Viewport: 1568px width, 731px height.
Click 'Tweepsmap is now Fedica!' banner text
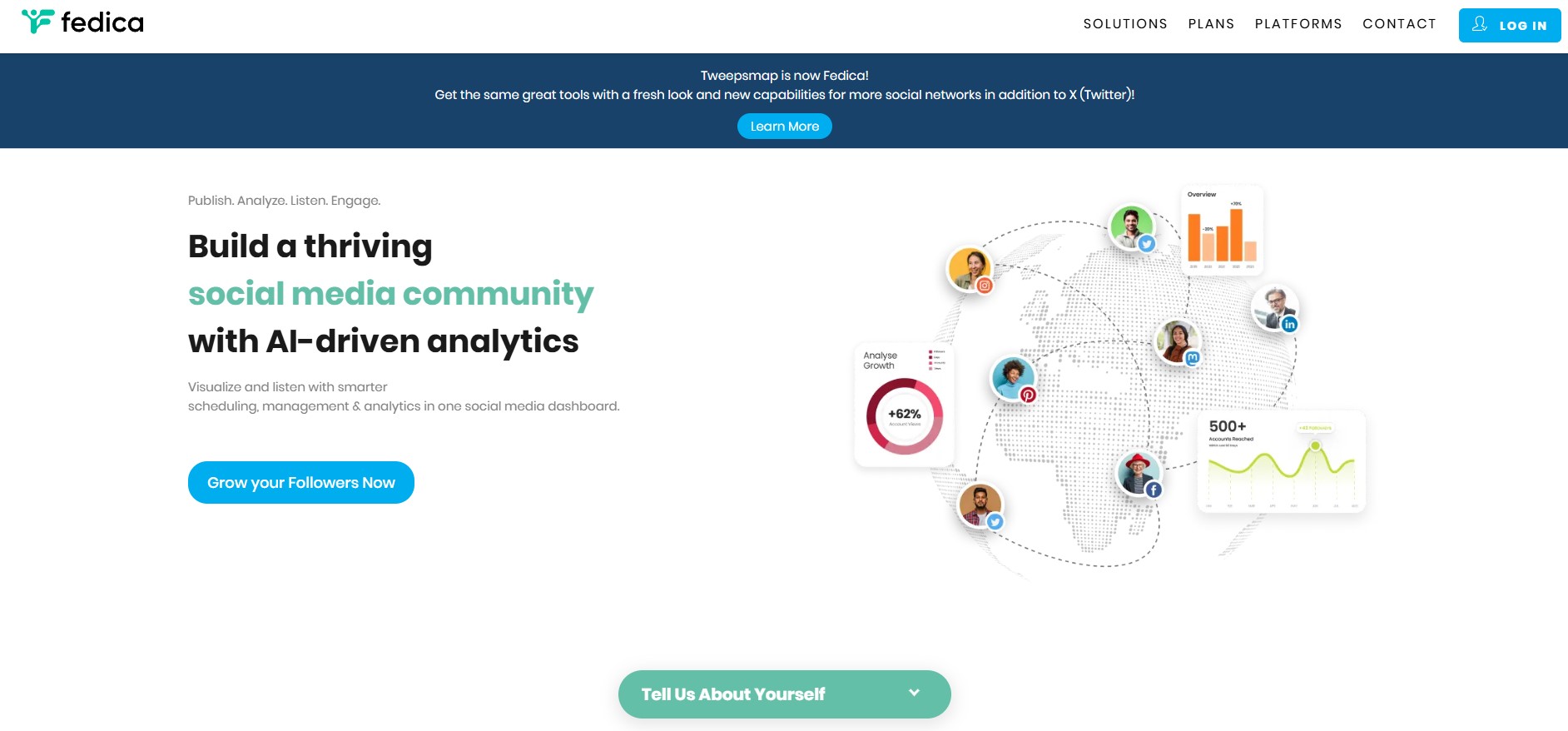click(785, 76)
